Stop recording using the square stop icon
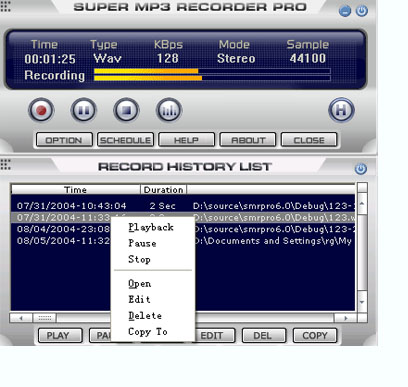The width and height of the screenshot is (408, 387). [x=126, y=110]
